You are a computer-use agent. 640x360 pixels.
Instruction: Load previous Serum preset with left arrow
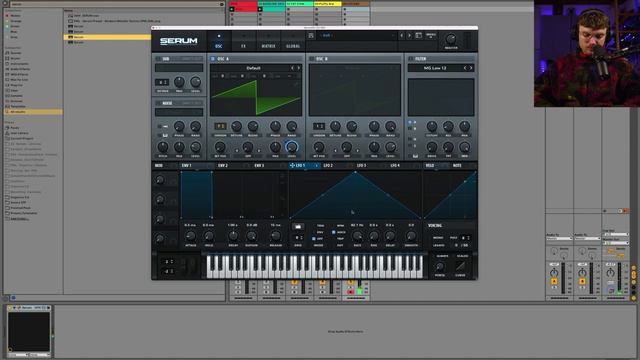point(402,36)
